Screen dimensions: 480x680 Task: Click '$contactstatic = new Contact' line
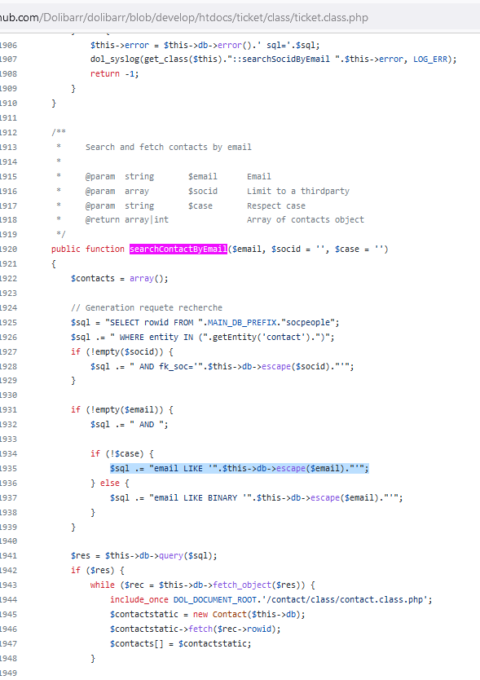point(207,614)
